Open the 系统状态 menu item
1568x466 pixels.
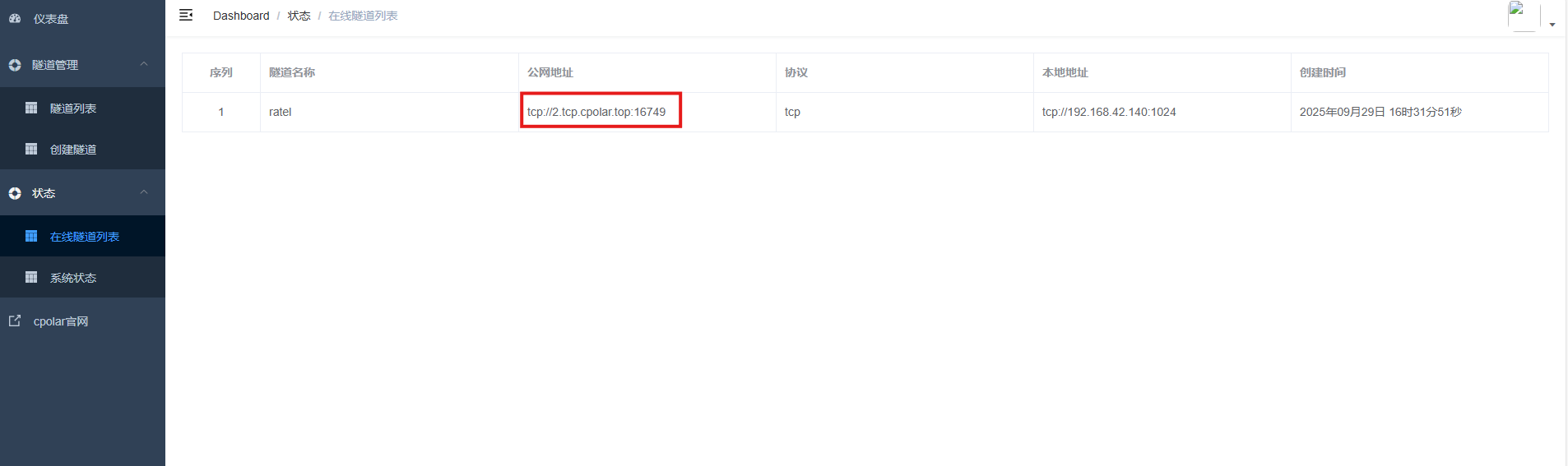click(x=73, y=278)
